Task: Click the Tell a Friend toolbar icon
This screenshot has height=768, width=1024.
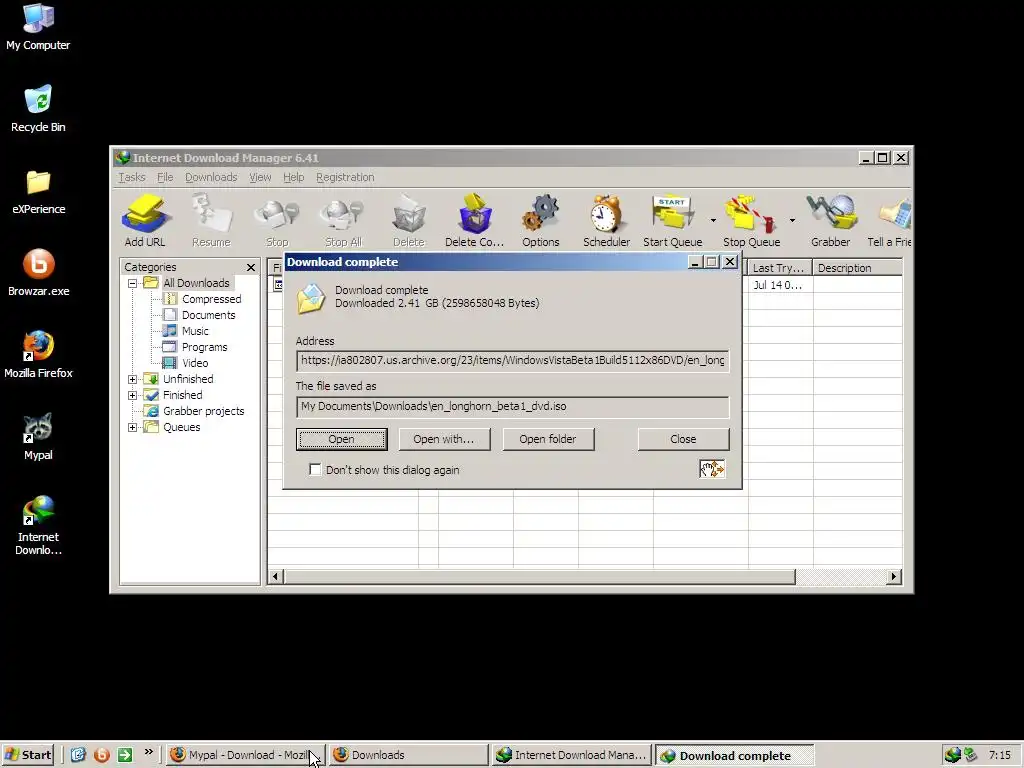Action: pos(889,220)
